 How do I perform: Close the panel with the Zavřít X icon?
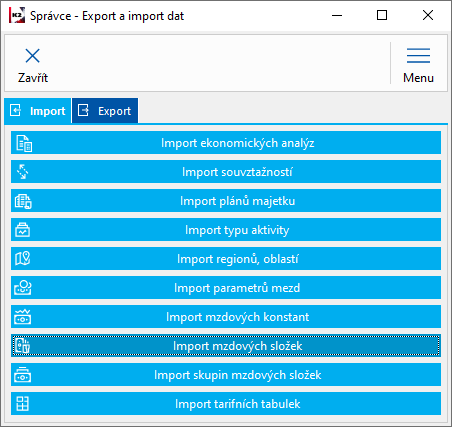coord(33,65)
